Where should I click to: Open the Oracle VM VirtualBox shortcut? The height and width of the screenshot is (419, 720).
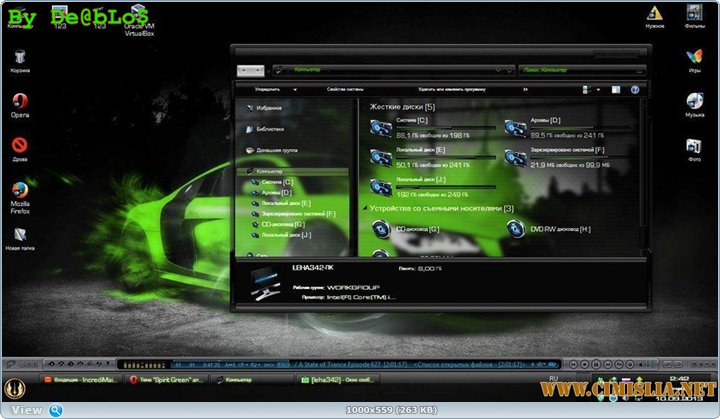139,21
